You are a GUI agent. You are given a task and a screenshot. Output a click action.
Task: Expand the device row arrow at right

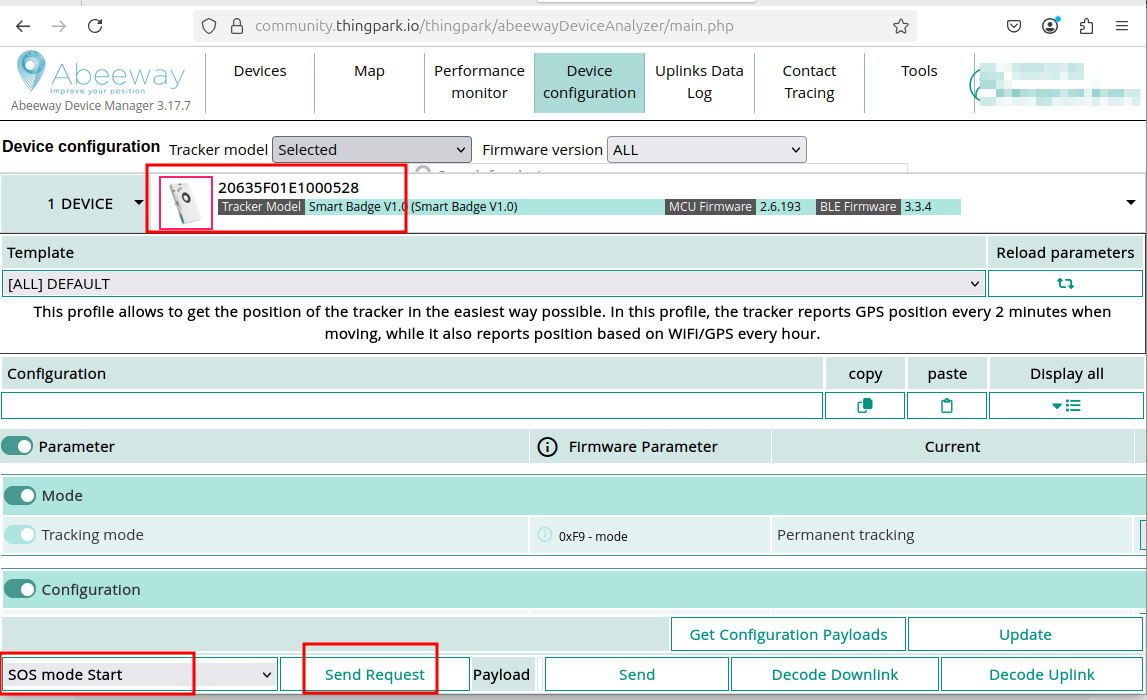(x=1130, y=203)
